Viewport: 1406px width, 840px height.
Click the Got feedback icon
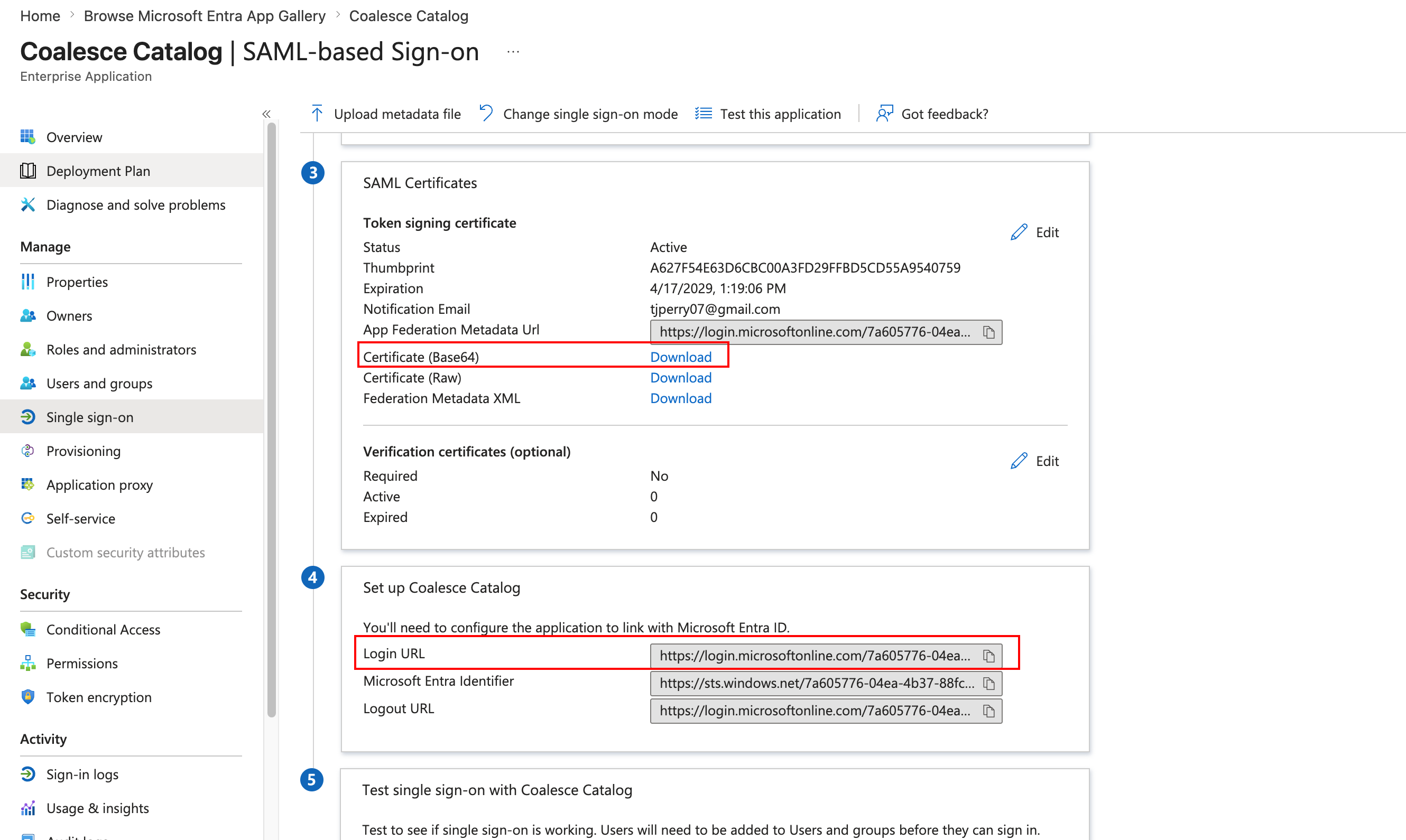click(884, 114)
